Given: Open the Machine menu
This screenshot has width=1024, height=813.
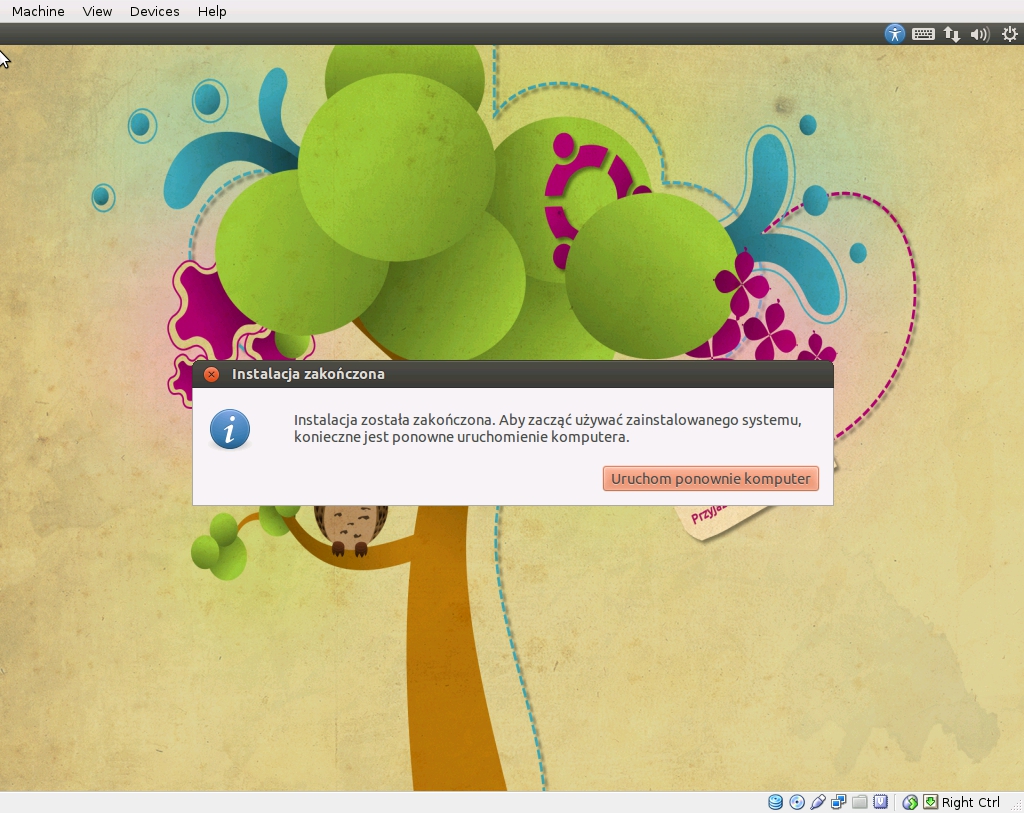Looking at the screenshot, I should 38,11.
